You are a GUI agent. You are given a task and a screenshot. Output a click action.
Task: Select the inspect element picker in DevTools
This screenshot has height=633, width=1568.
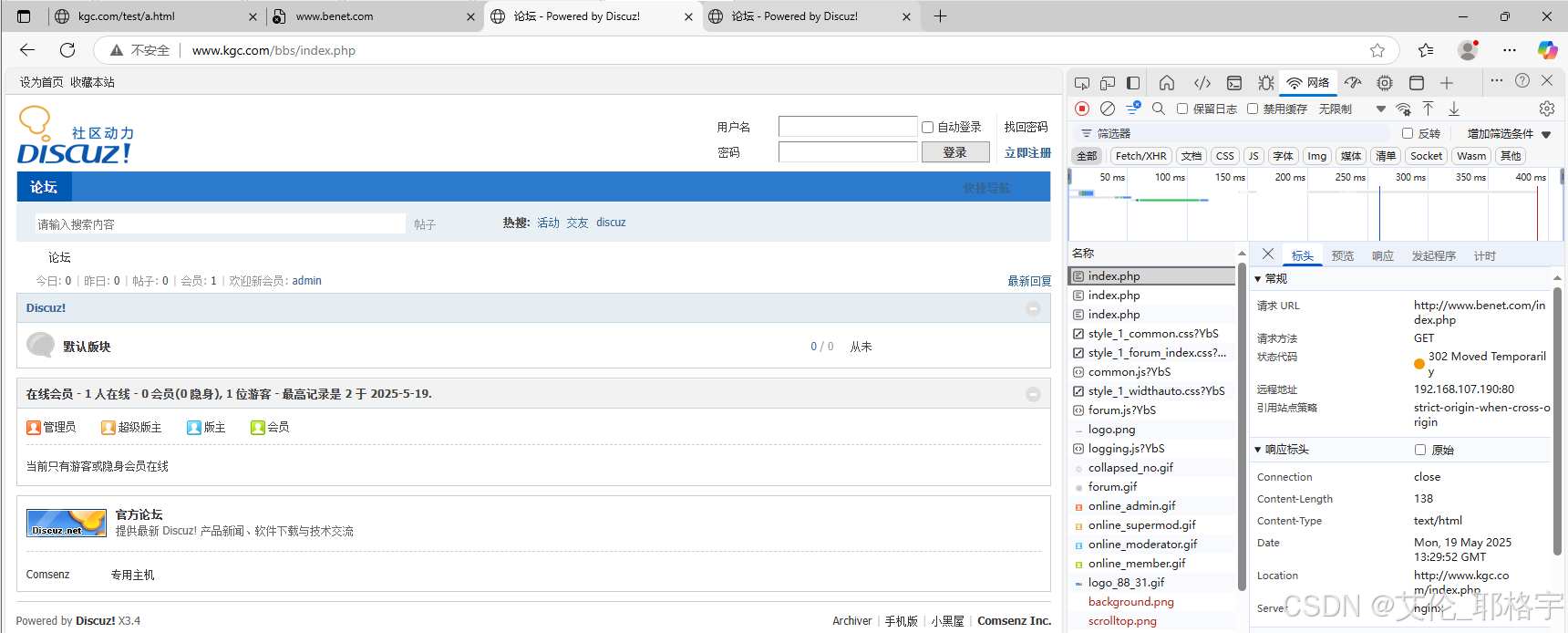(1082, 83)
